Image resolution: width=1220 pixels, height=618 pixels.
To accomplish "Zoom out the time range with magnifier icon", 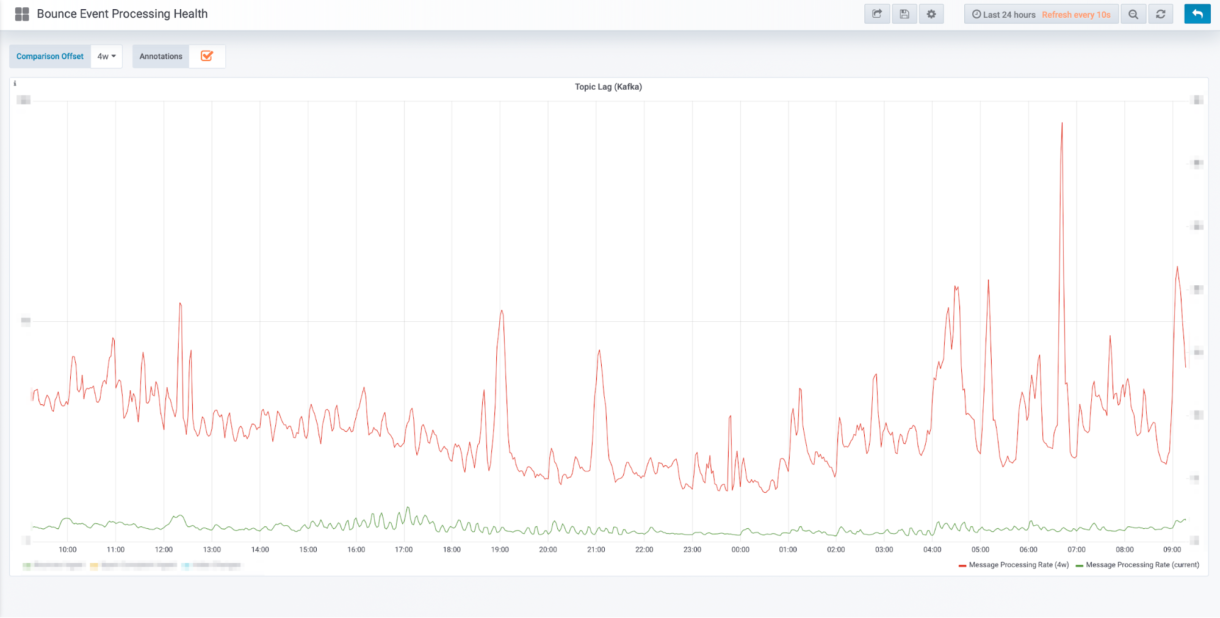I will 1133,14.
